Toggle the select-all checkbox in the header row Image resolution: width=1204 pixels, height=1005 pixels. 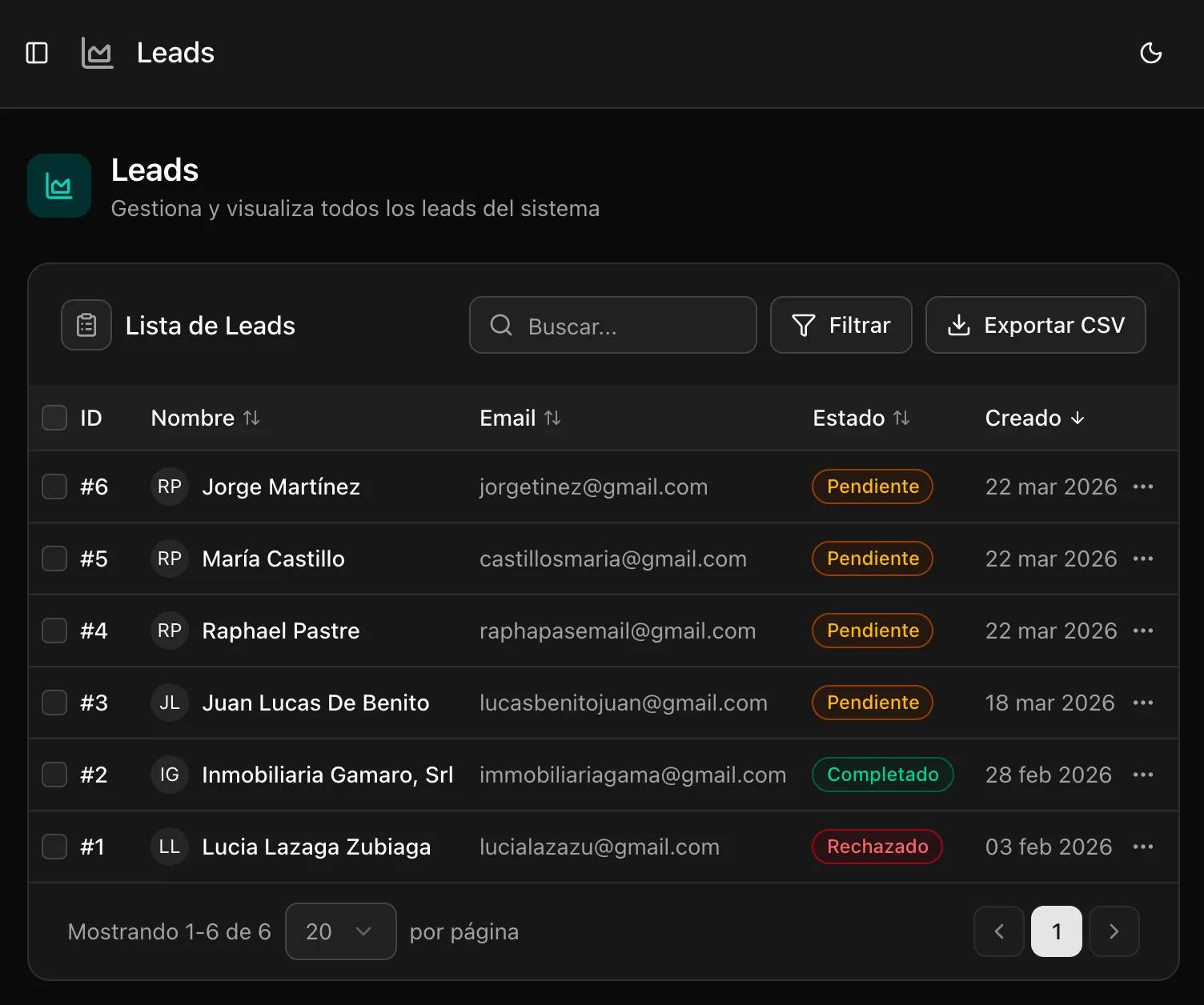54,418
